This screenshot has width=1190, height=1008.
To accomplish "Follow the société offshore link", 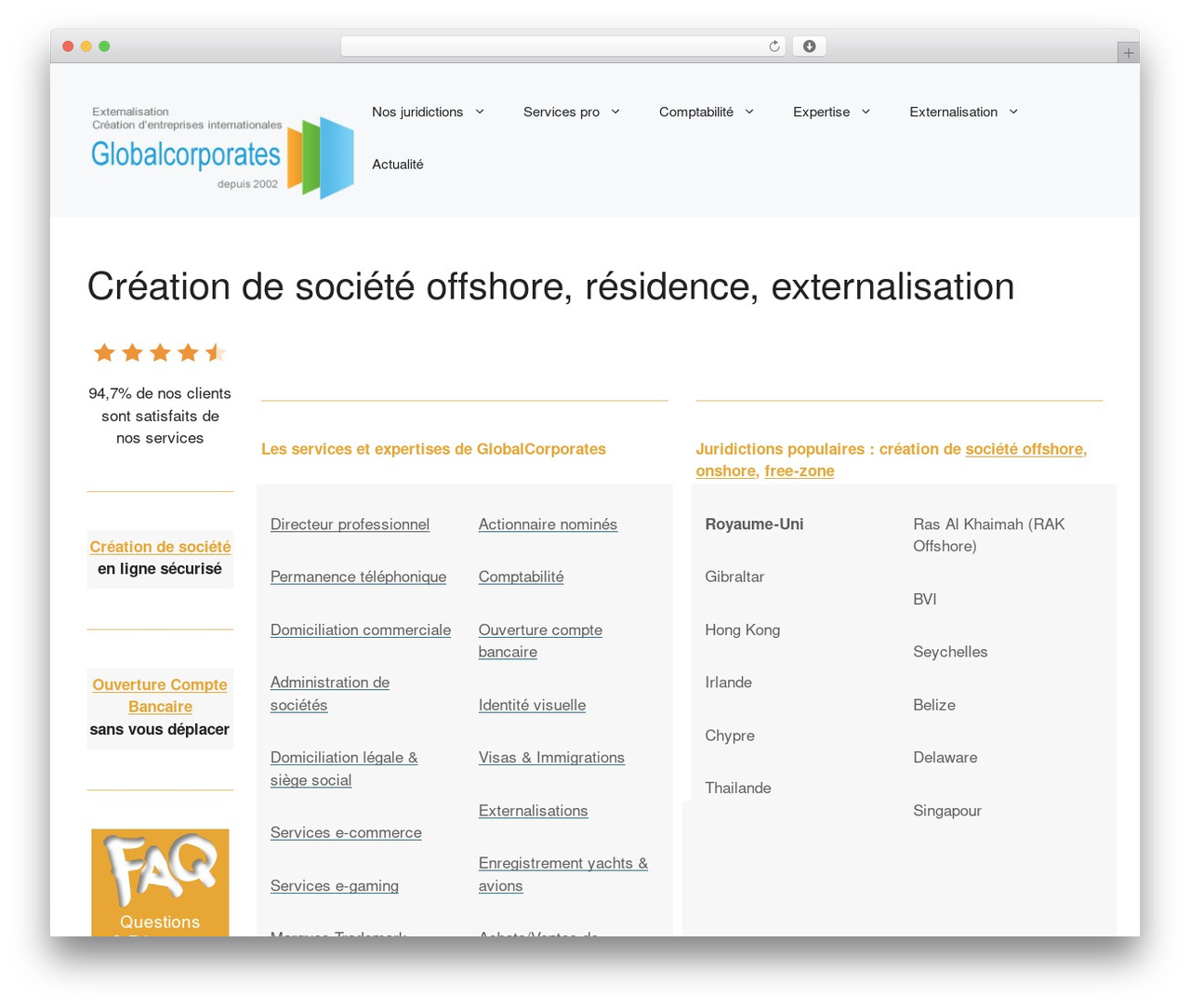I will [1026, 449].
